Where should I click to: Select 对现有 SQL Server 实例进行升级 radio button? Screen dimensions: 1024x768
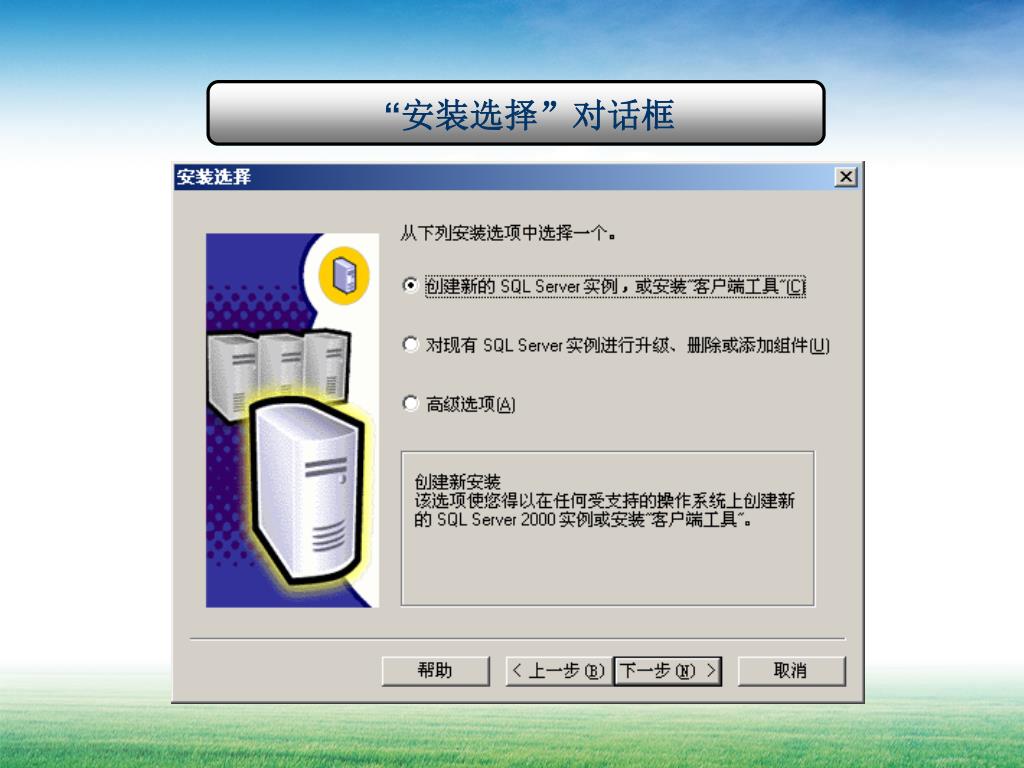[410, 344]
